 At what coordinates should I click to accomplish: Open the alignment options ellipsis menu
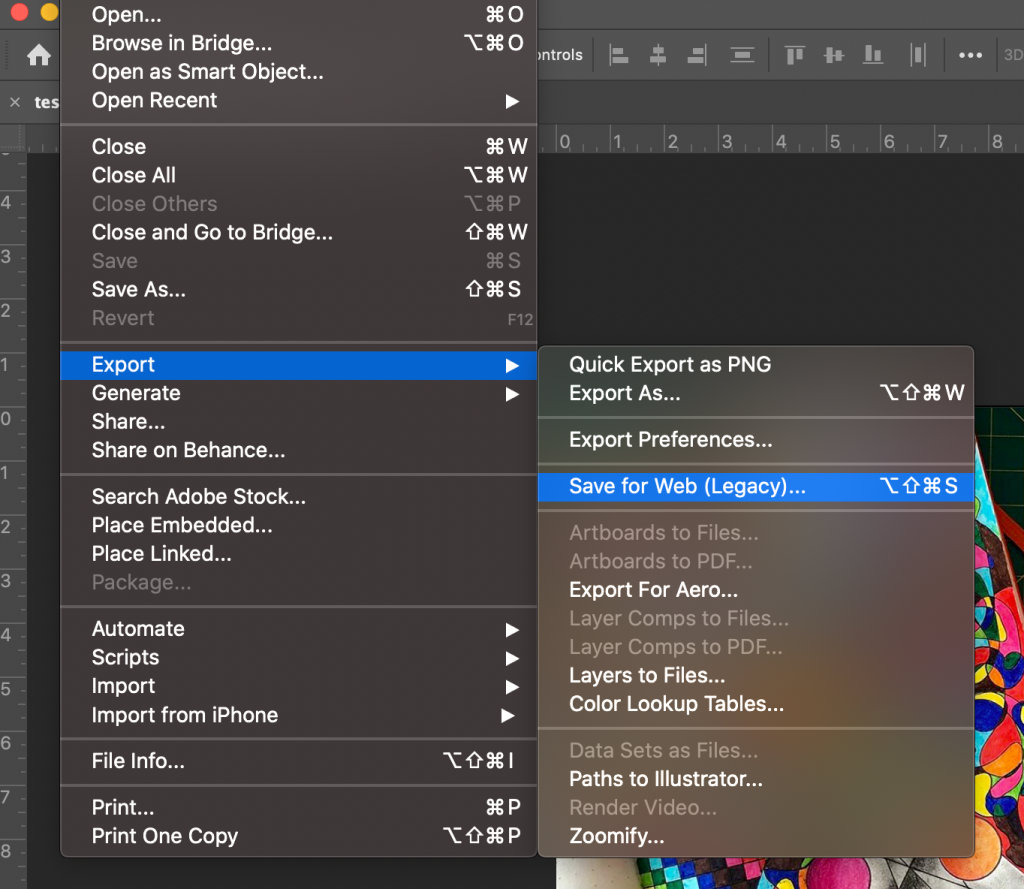click(x=969, y=55)
